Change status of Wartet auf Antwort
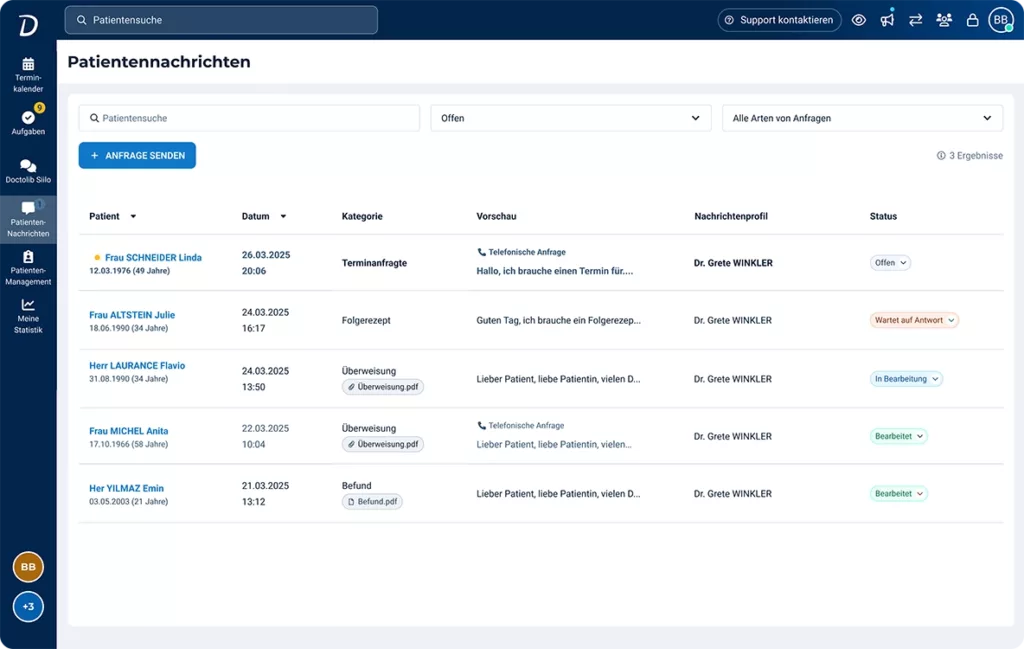The image size is (1024, 649). pyautogui.click(x=914, y=321)
